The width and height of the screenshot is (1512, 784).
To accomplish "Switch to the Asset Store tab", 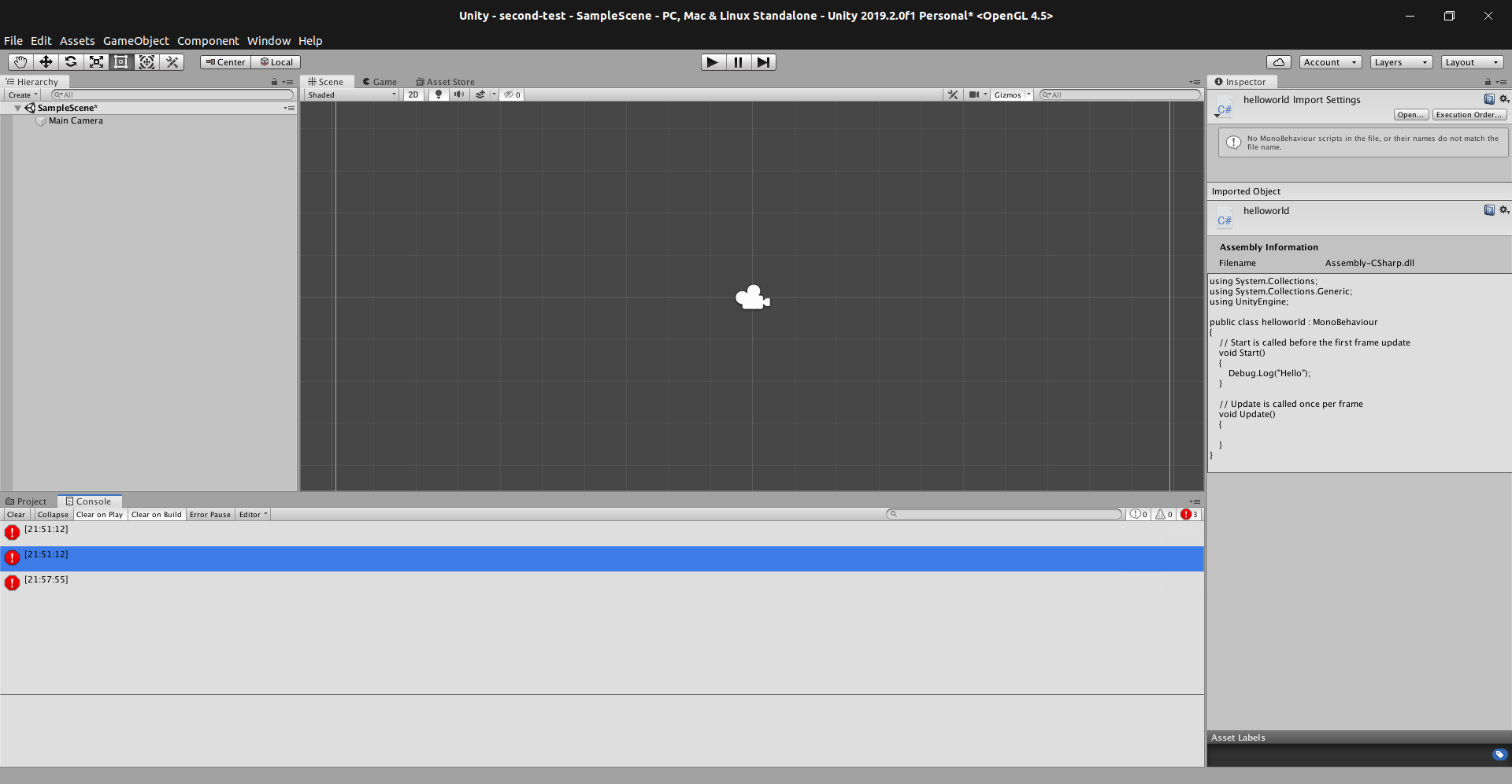I will click(x=446, y=82).
